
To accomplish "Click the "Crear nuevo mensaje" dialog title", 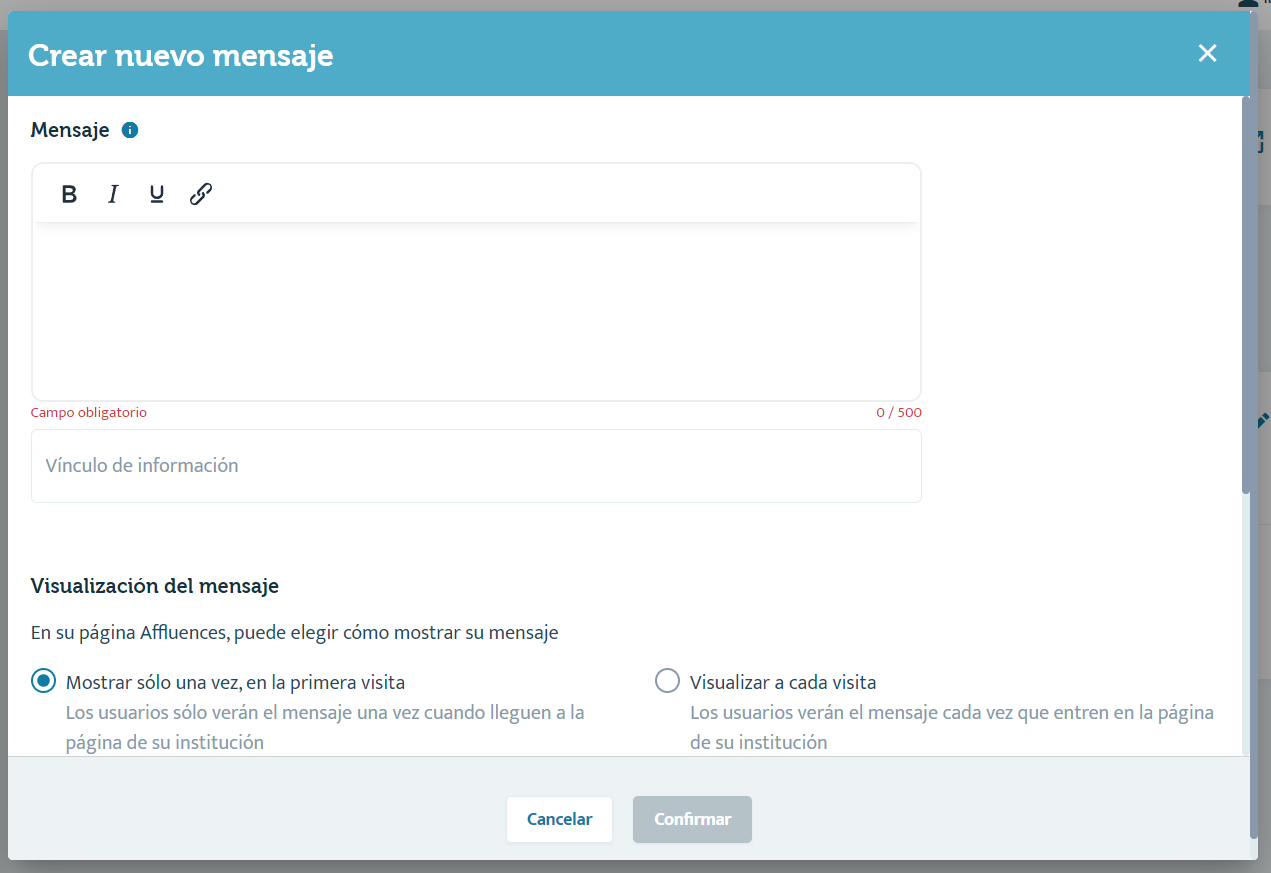I will coord(181,55).
